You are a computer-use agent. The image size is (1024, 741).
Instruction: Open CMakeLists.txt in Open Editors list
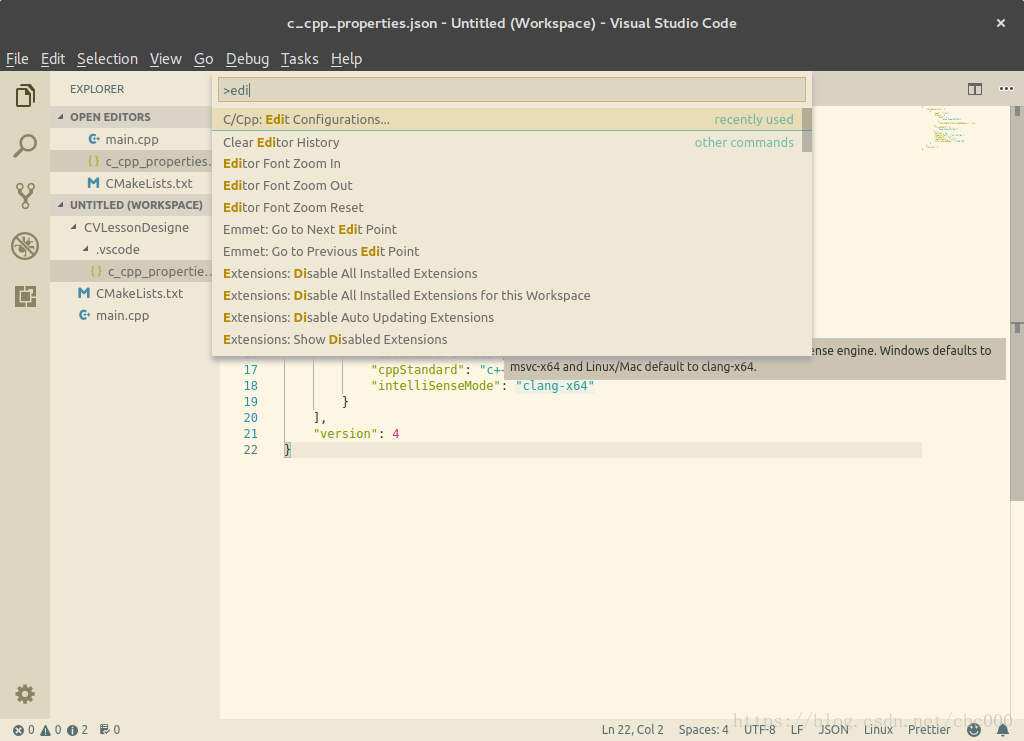pyautogui.click(x=131, y=183)
